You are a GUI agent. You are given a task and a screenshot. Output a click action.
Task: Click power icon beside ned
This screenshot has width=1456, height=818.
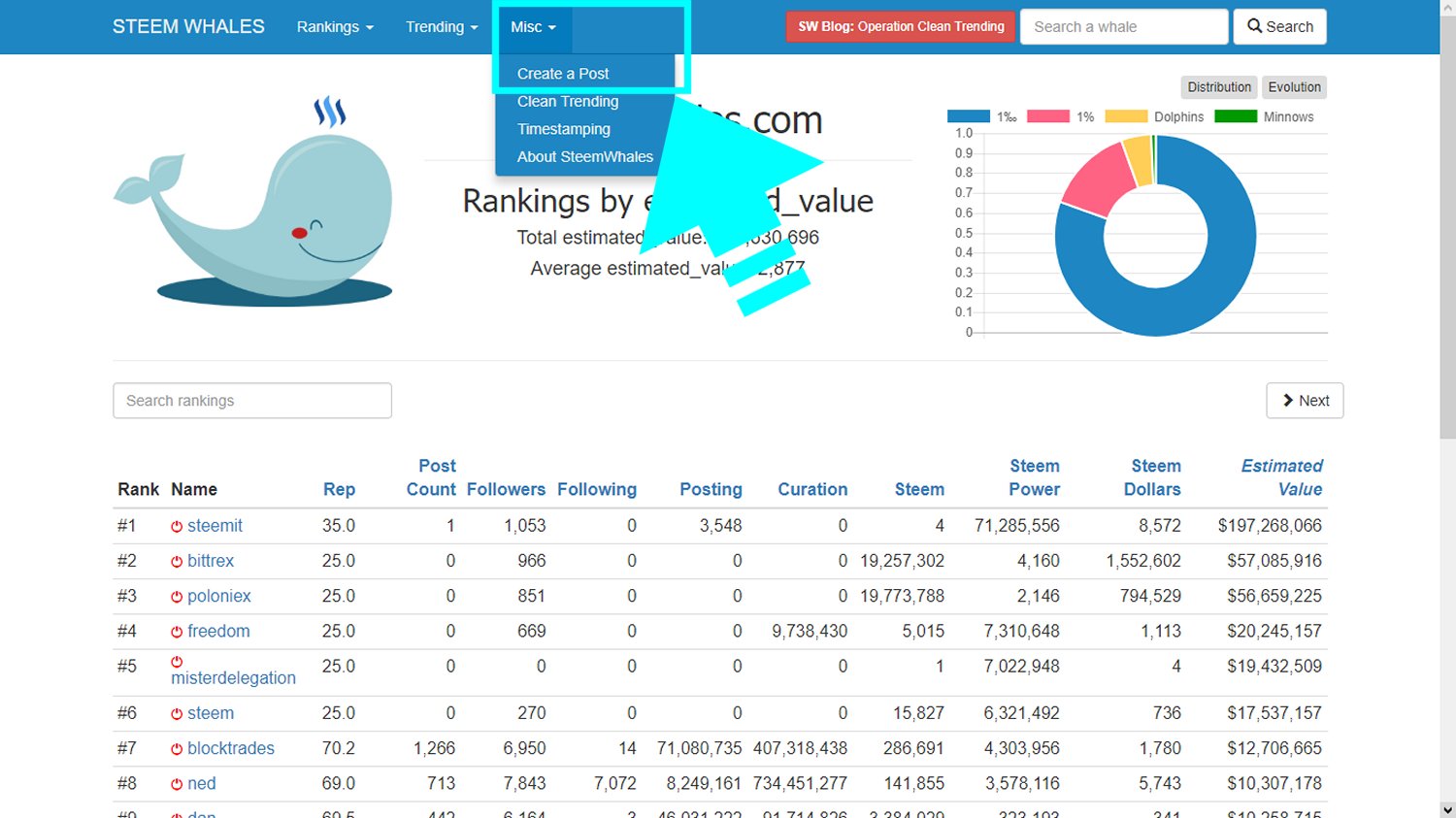coord(177,784)
